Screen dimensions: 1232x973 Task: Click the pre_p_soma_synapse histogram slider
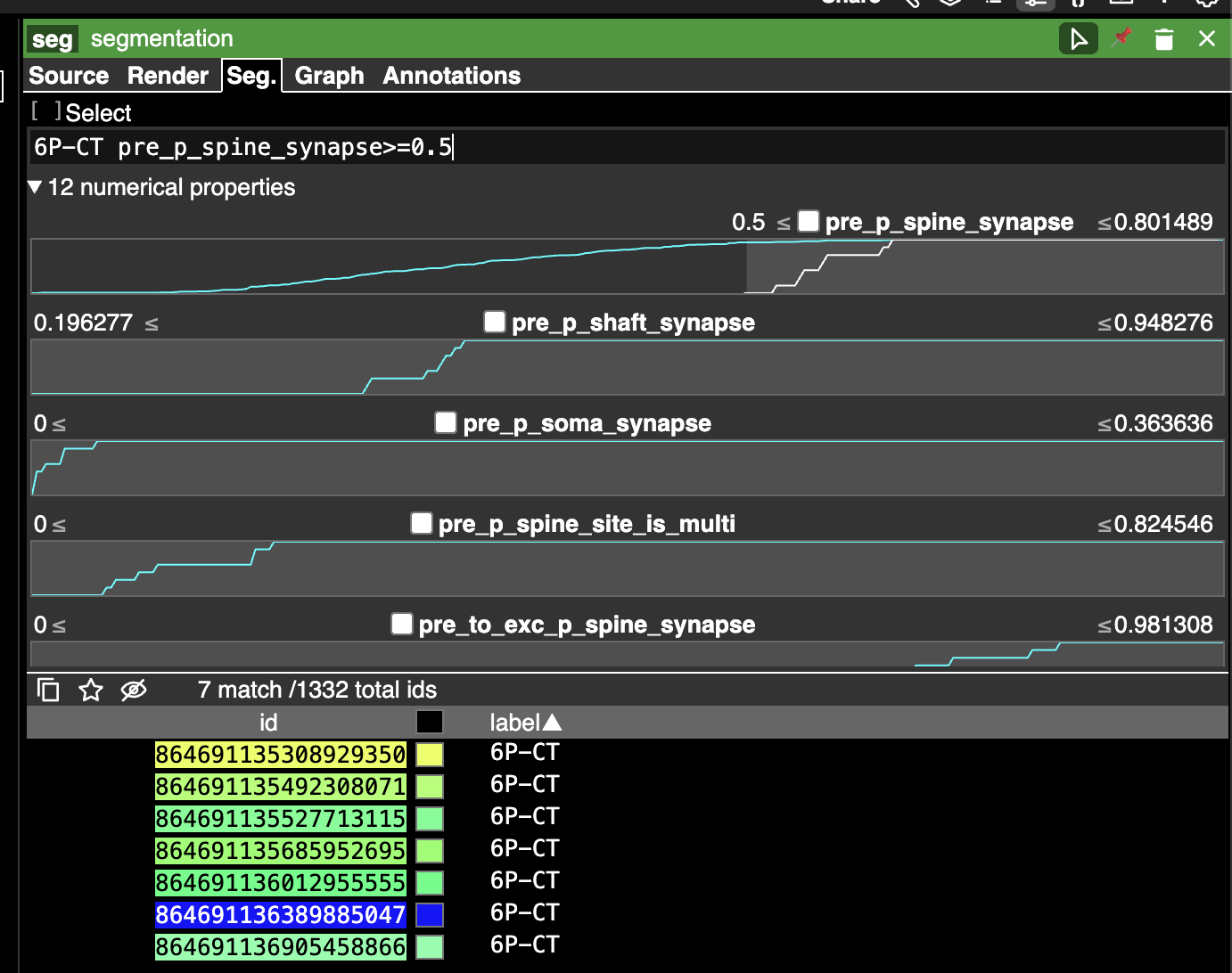pyautogui.click(x=628, y=468)
